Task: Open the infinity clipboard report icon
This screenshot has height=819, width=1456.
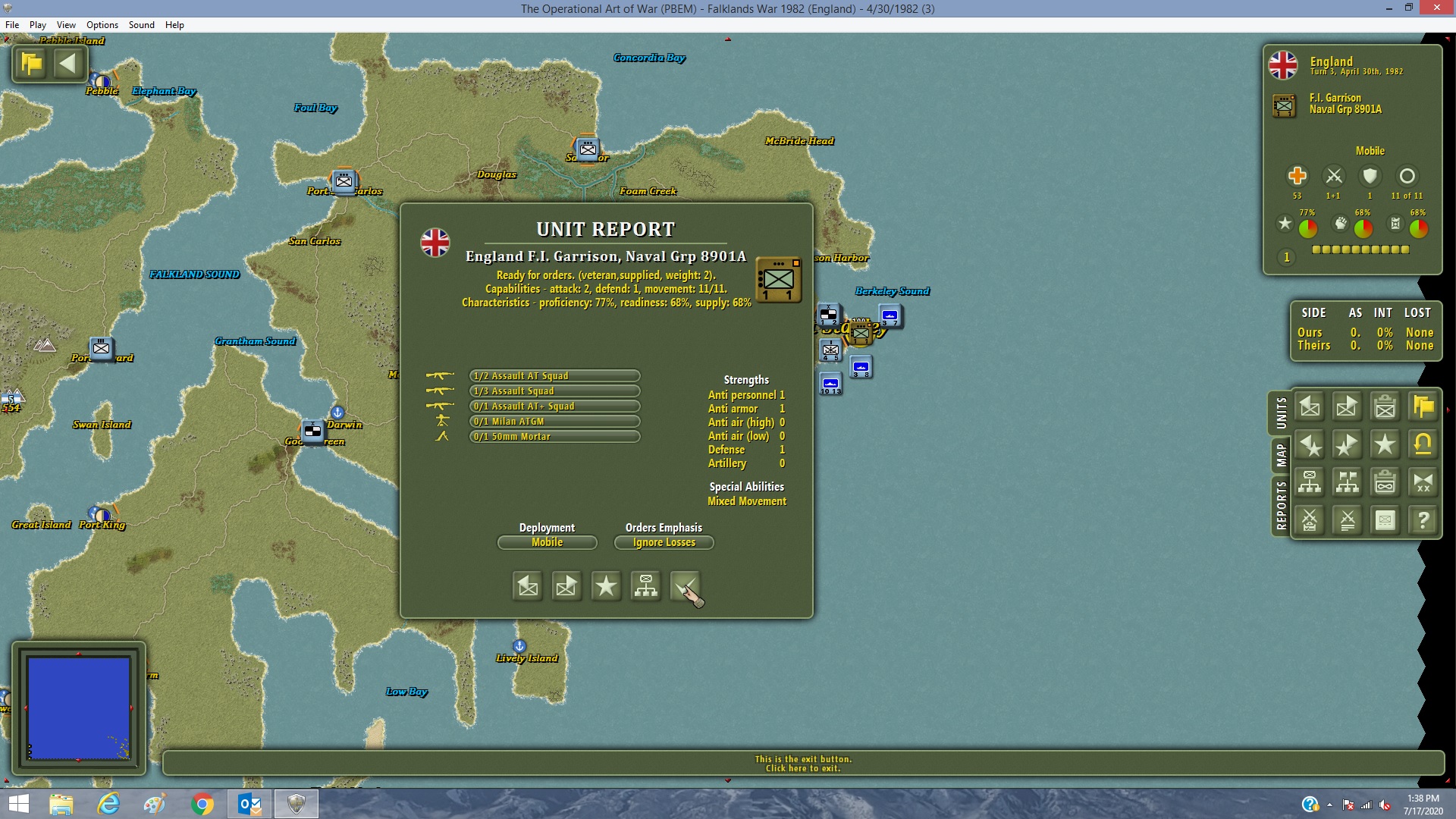Action: coord(1385,482)
